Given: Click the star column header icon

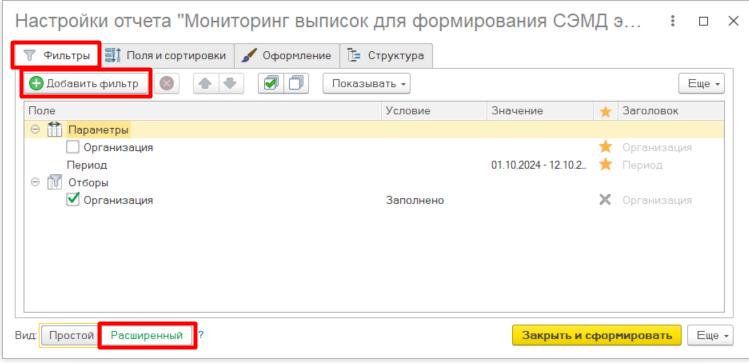Looking at the screenshot, I should (x=606, y=112).
